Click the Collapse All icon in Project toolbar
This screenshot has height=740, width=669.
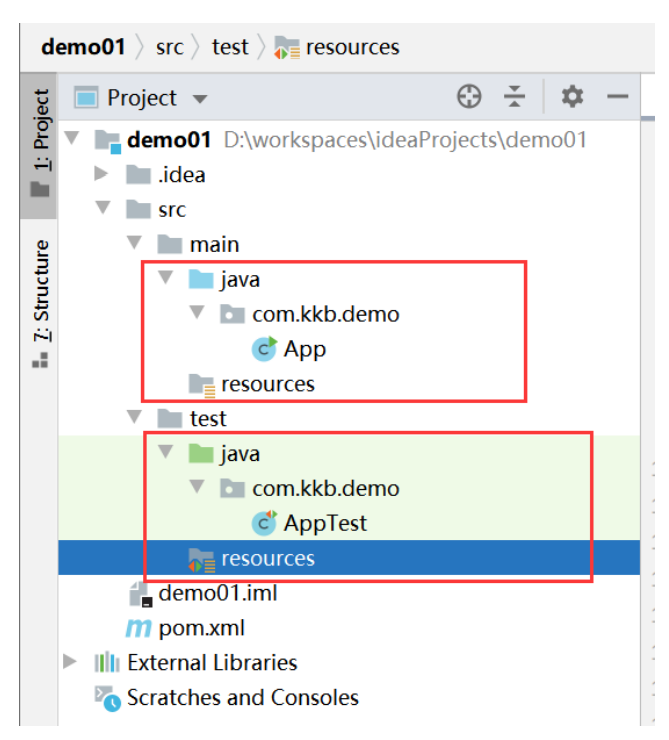click(514, 97)
